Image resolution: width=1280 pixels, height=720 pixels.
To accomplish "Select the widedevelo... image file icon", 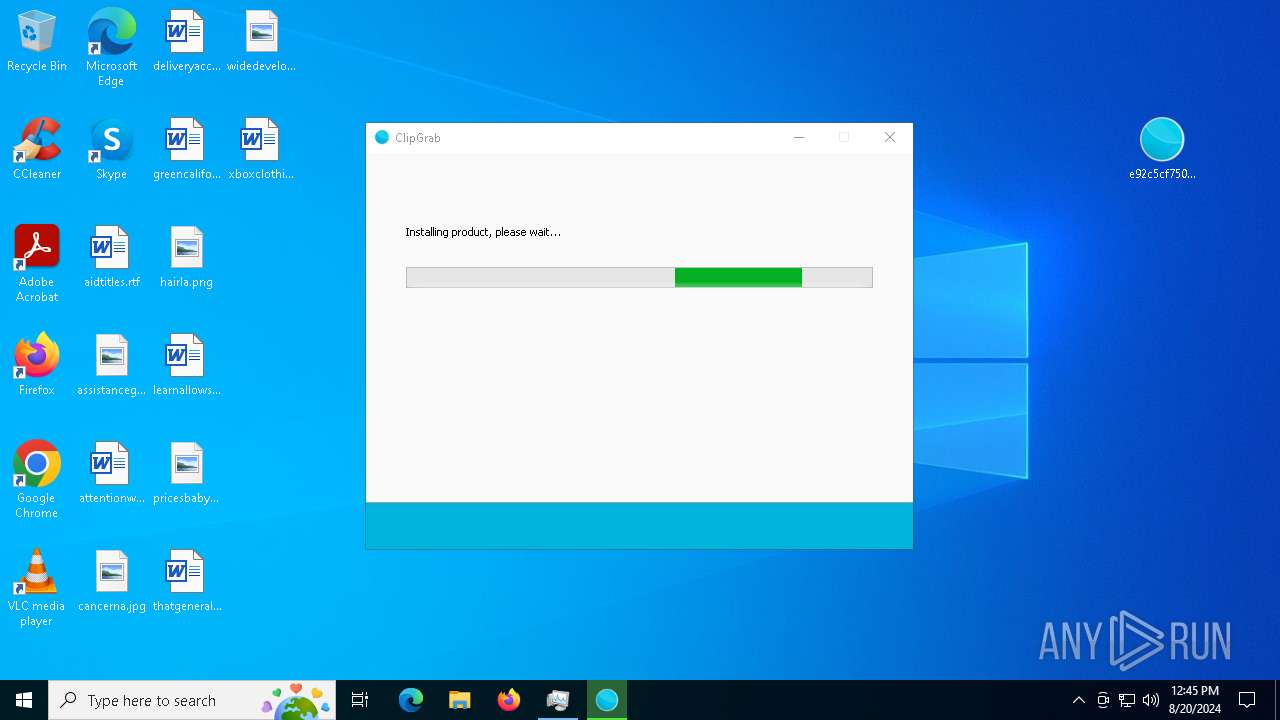I will click(261, 42).
